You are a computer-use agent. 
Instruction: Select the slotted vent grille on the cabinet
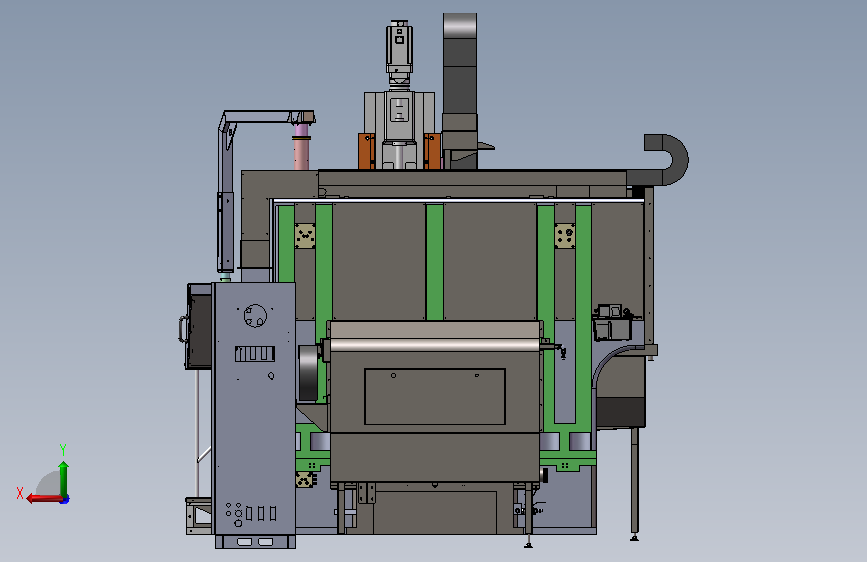click(255, 353)
